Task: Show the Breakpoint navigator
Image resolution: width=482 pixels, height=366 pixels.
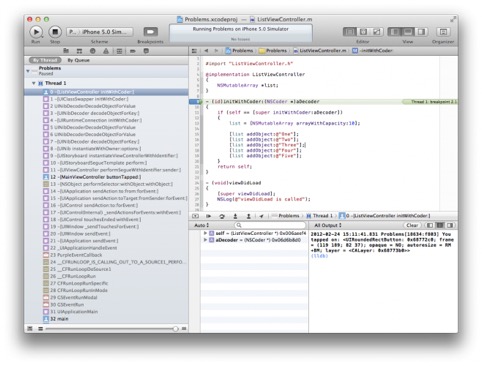Action: 133,51
